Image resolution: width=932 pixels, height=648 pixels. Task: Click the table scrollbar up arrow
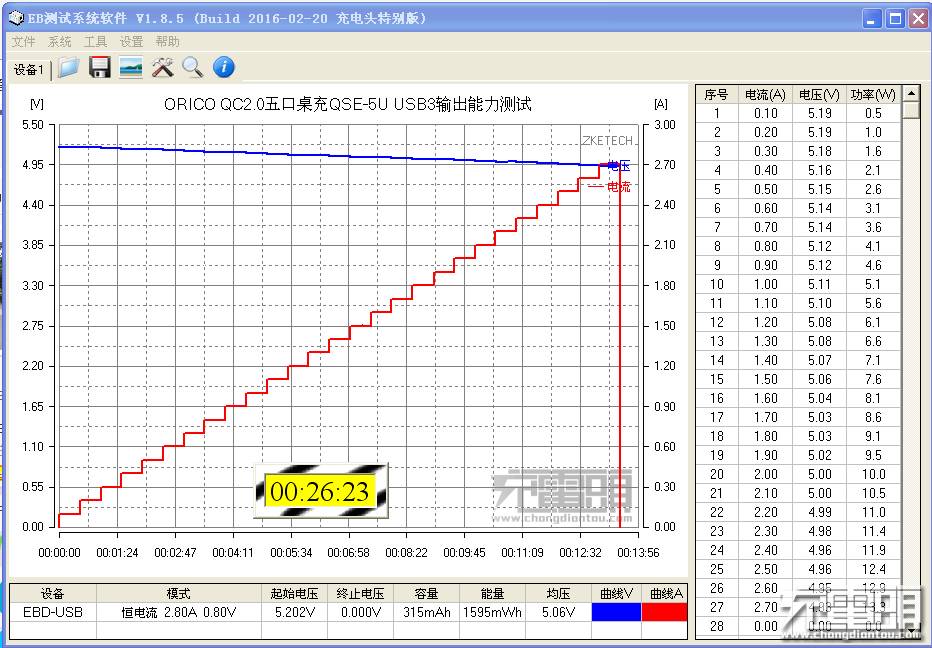coord(911,93)
